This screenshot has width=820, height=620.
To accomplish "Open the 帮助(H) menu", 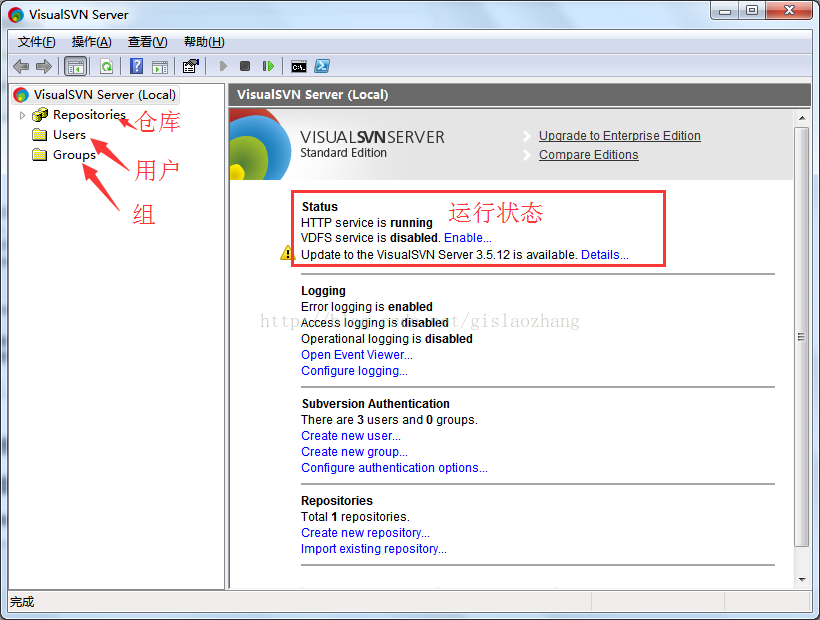I will point(204,42).
